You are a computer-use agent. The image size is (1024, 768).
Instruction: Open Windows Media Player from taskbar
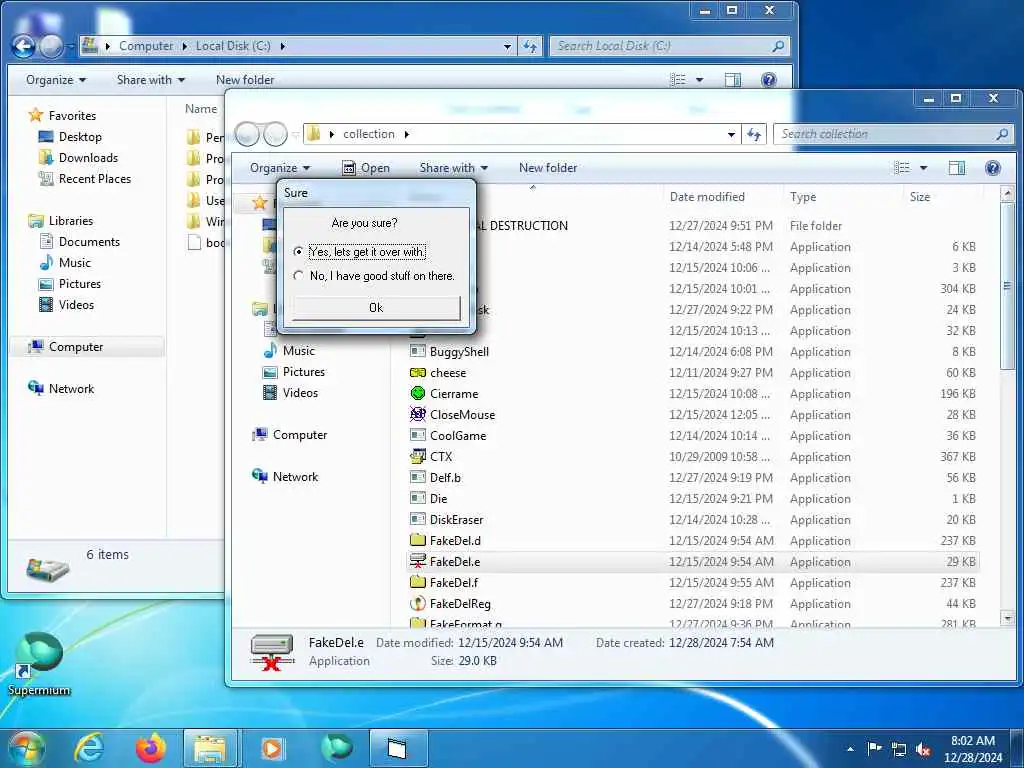[x=272, y=748]
